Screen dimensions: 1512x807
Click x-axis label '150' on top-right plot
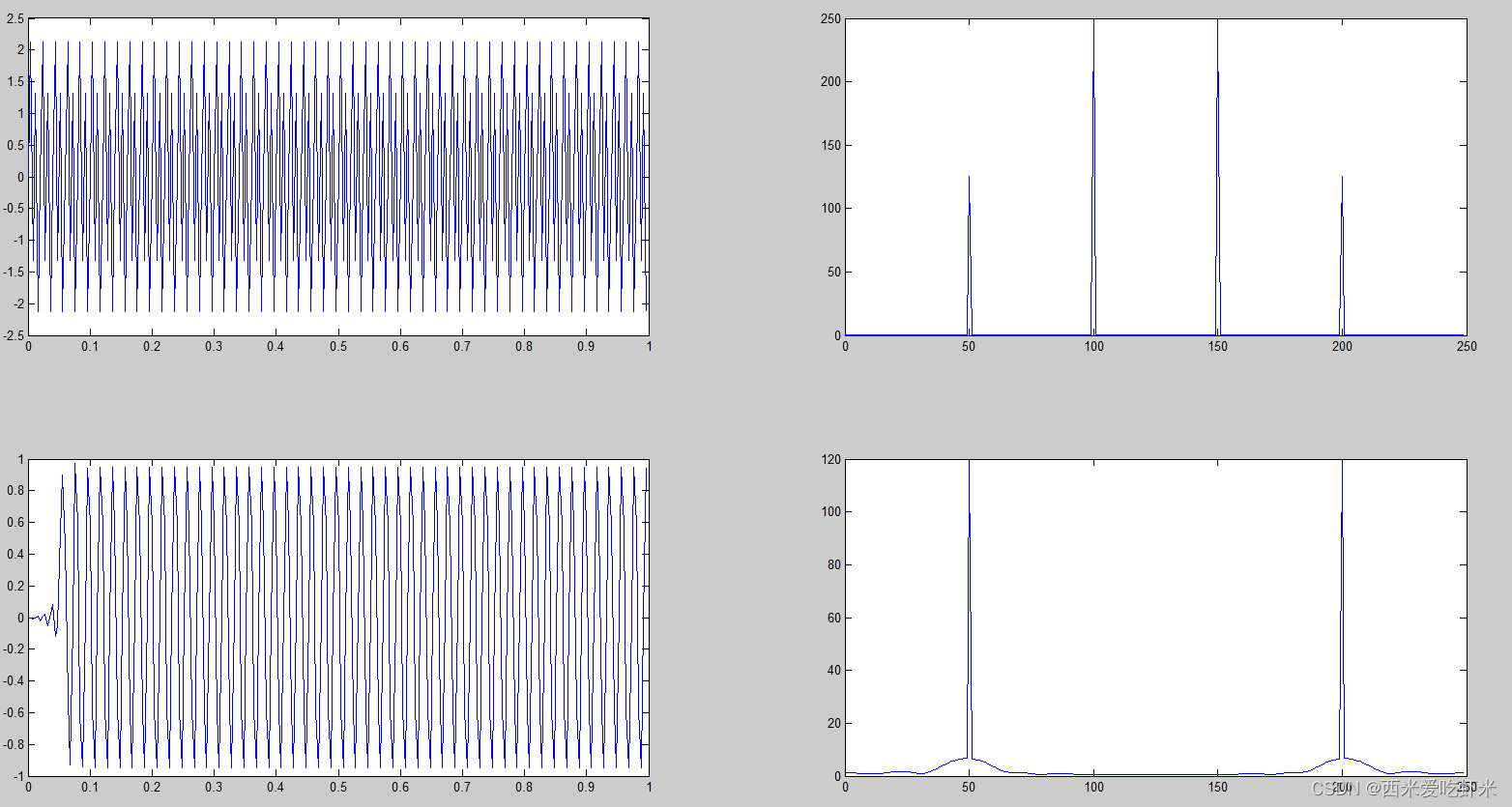[1217, 346]
